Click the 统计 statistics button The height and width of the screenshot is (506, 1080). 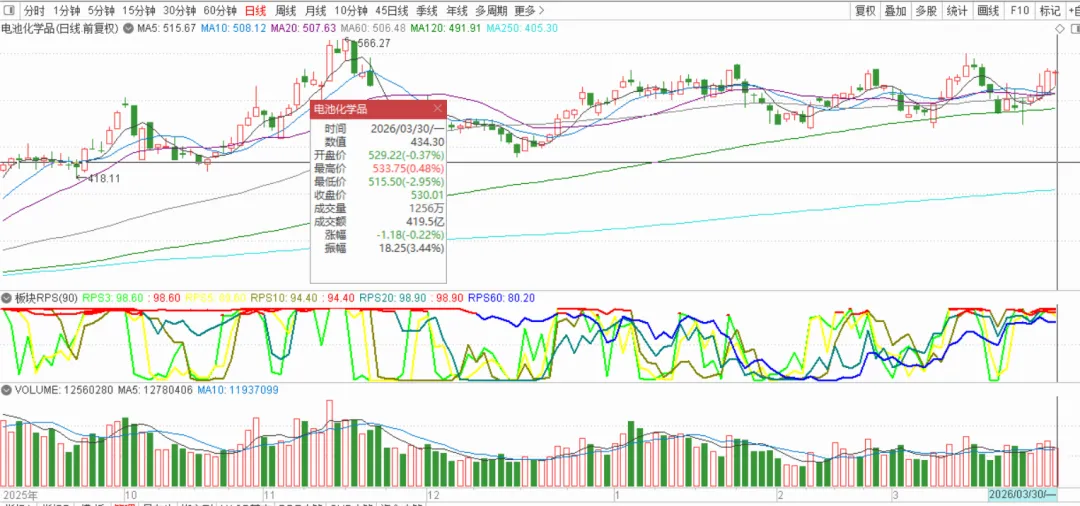(956, 11)
